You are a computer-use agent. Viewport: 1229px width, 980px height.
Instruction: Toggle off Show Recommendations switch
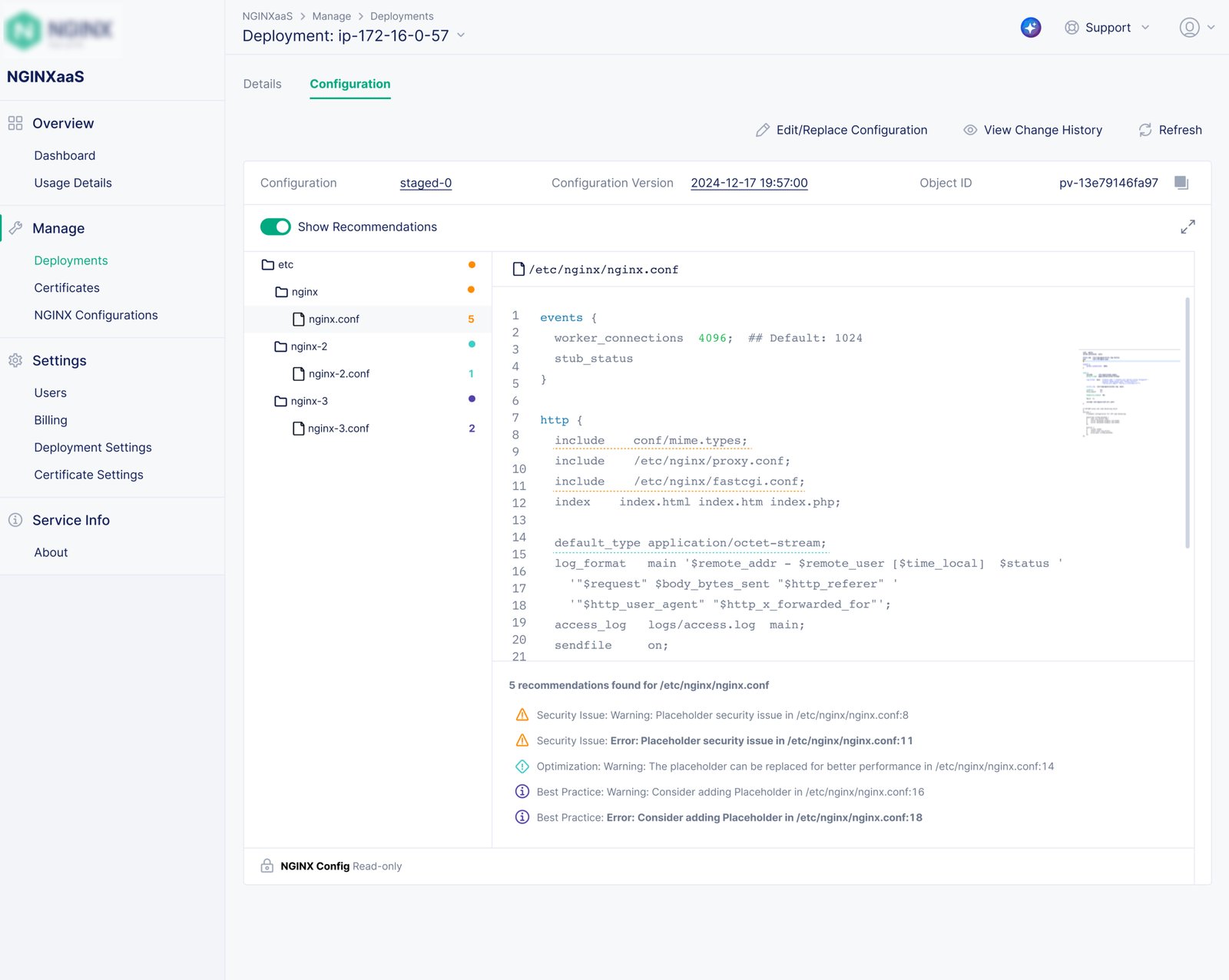point(276,227)
